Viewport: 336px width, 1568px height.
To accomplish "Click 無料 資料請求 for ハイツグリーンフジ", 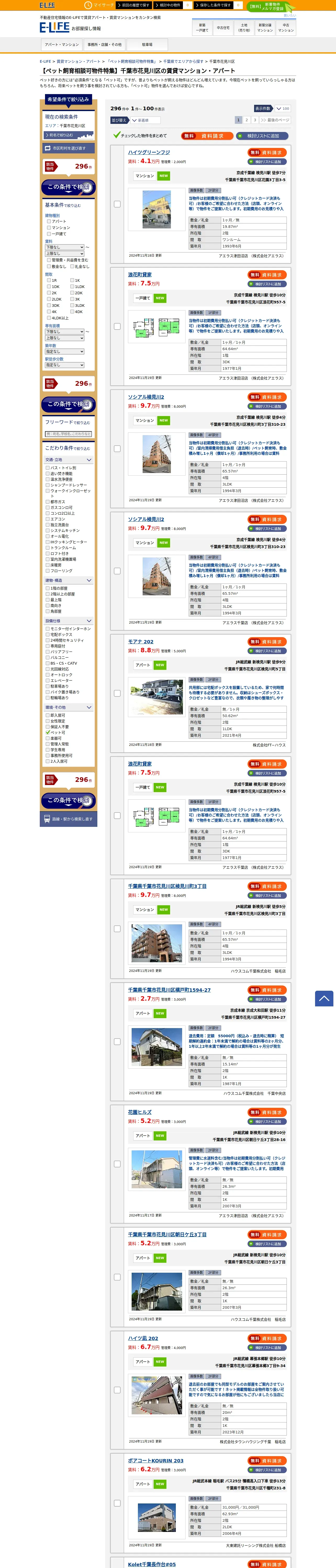I will pos(267,153).
